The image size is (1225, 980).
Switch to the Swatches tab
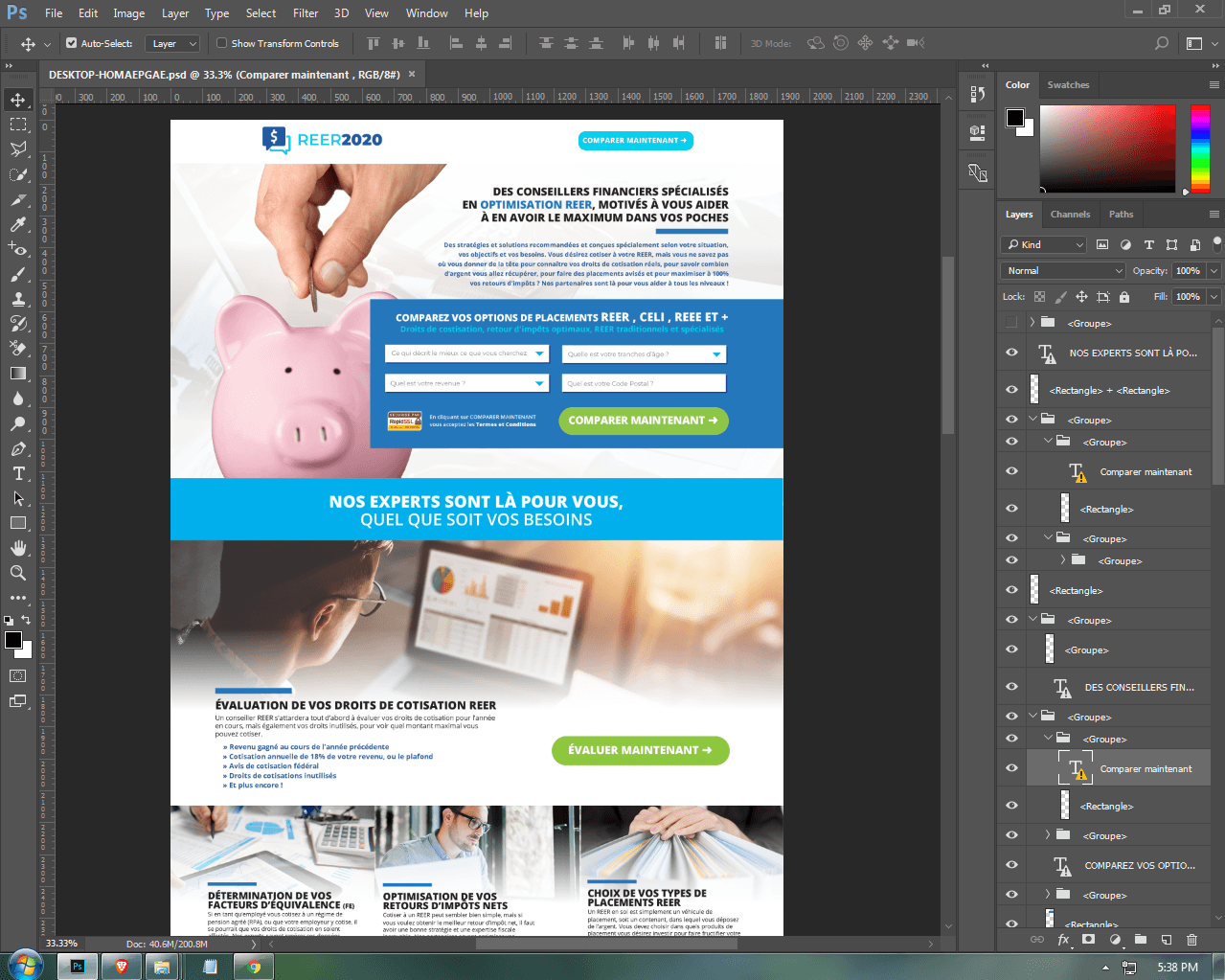(x=1068, y=85)
